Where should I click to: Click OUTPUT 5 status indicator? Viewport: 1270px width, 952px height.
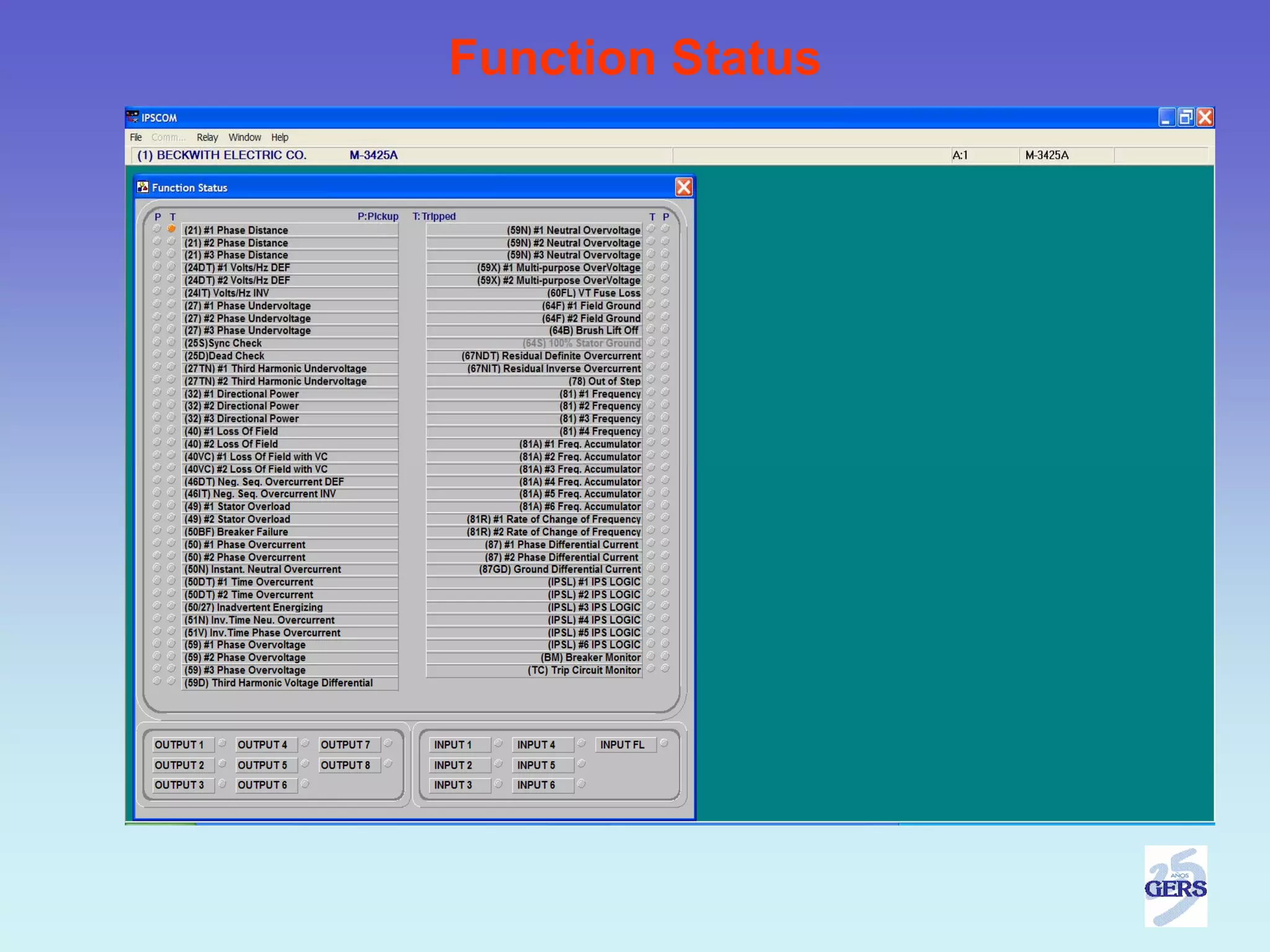pyautogui.click(x=305, y=764)
